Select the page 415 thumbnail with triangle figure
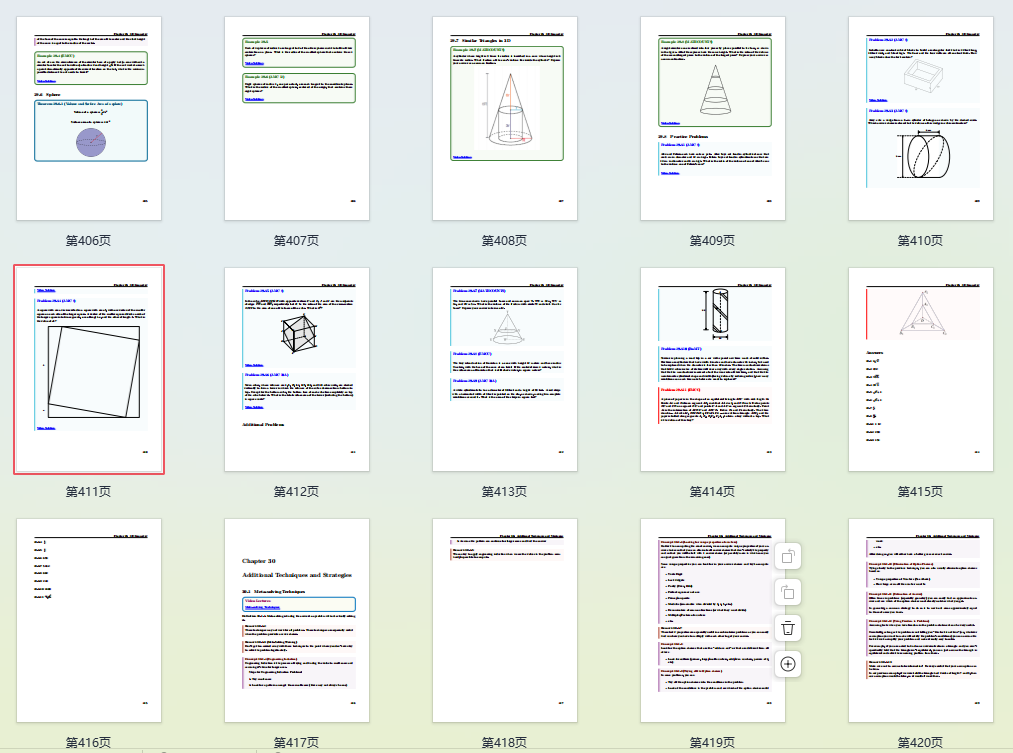 (x=921, y=369)
